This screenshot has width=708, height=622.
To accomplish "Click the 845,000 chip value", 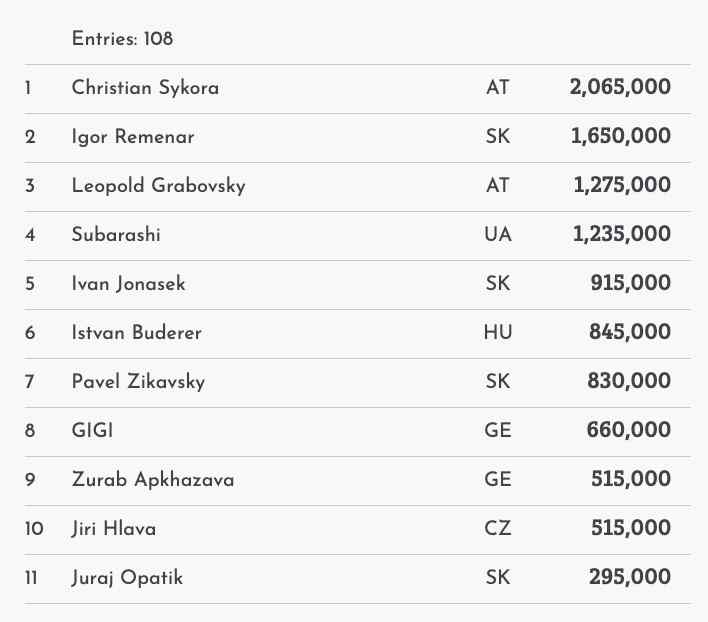I will [x=629, y=333].
